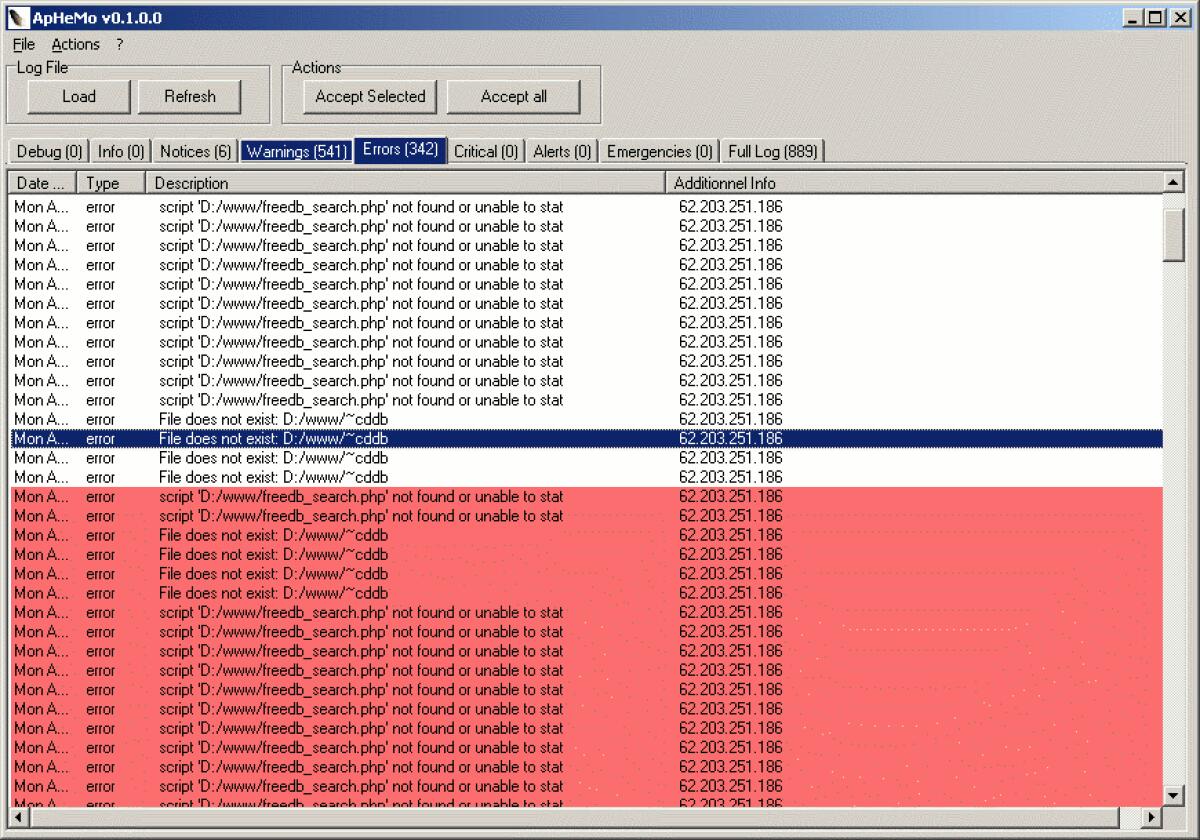Switch to the Warnings (541) tab

(x=296, y=150)
